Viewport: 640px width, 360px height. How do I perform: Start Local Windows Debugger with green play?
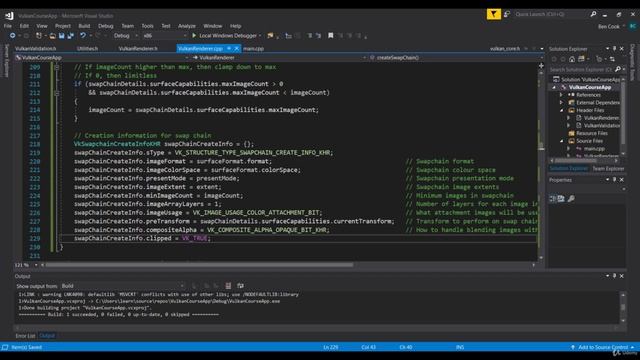(194, 36)
